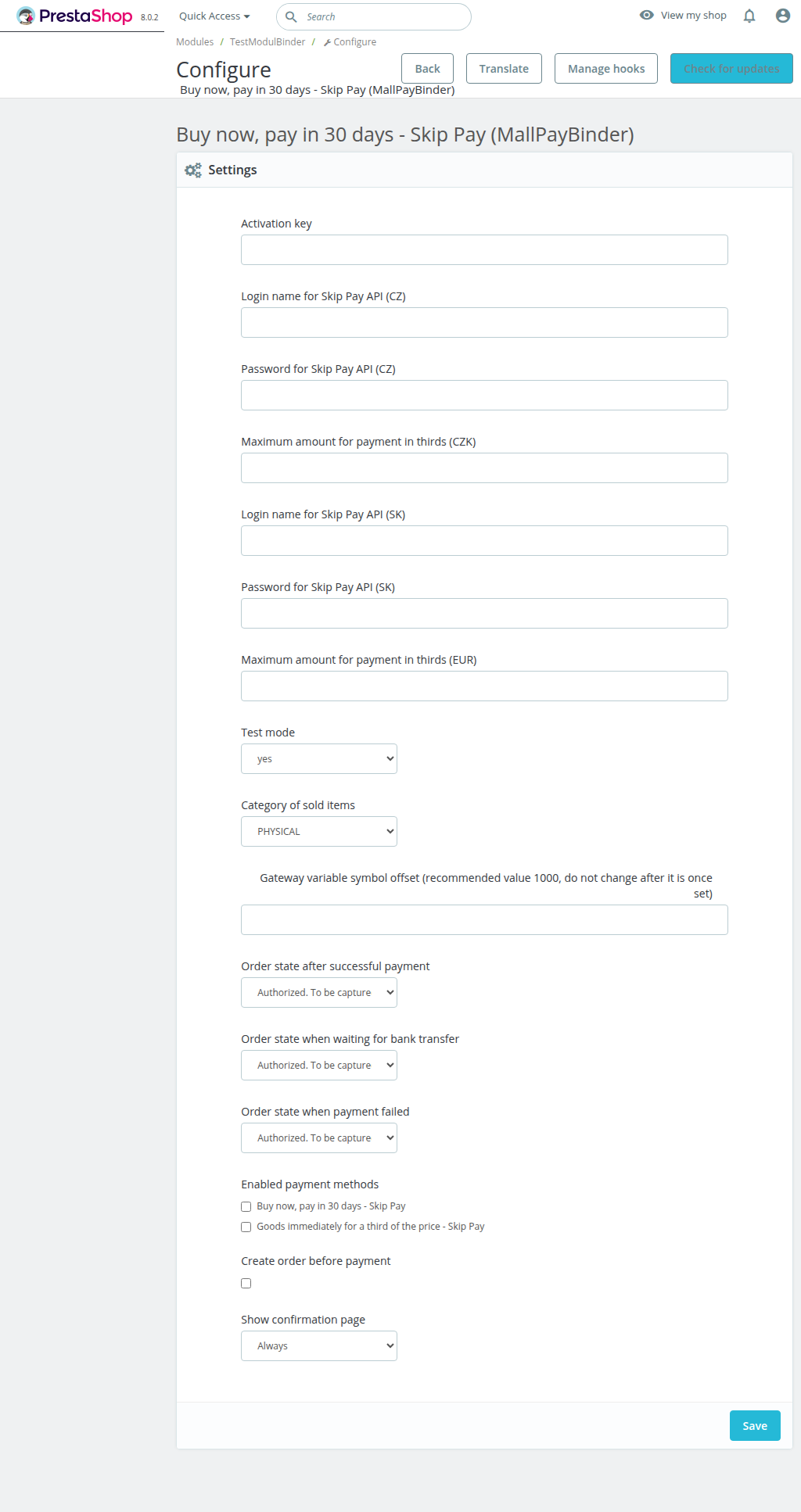
Task: Open the Show confirmation page dropdown
Action: (x=319, y=1345)
